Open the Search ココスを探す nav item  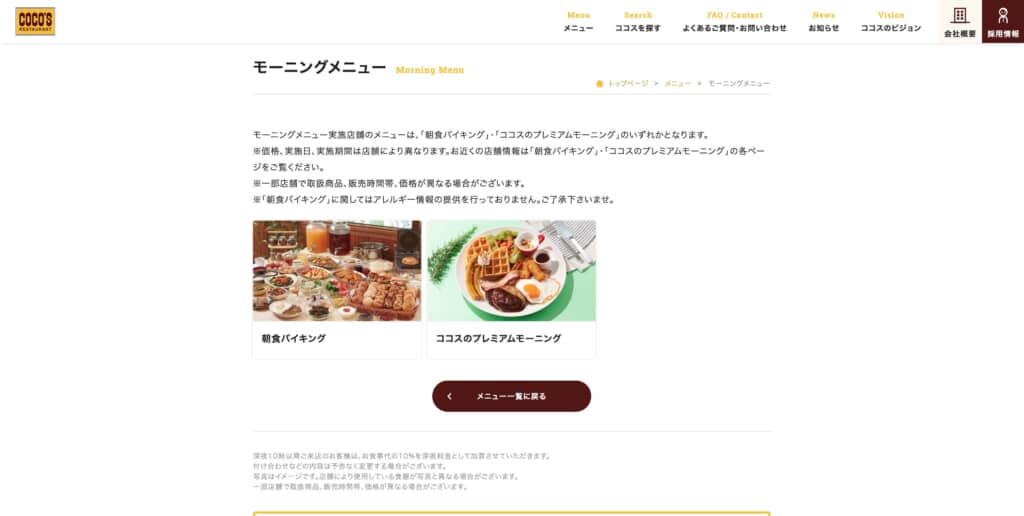637,22
